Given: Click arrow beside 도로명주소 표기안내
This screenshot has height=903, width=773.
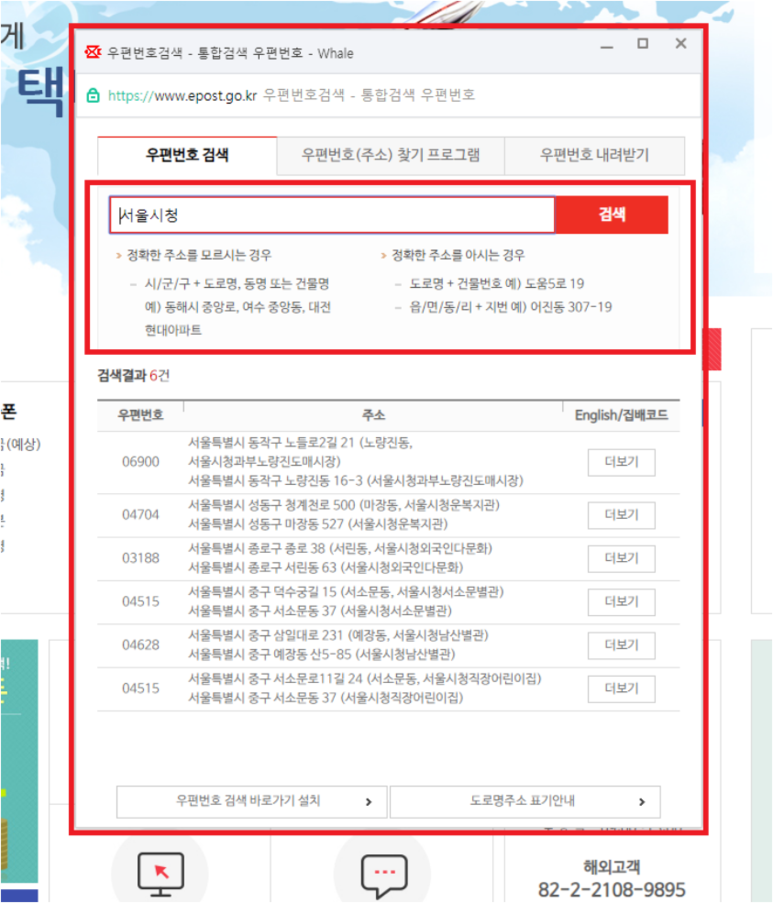Looking at the screenshot, I should 642,802.
